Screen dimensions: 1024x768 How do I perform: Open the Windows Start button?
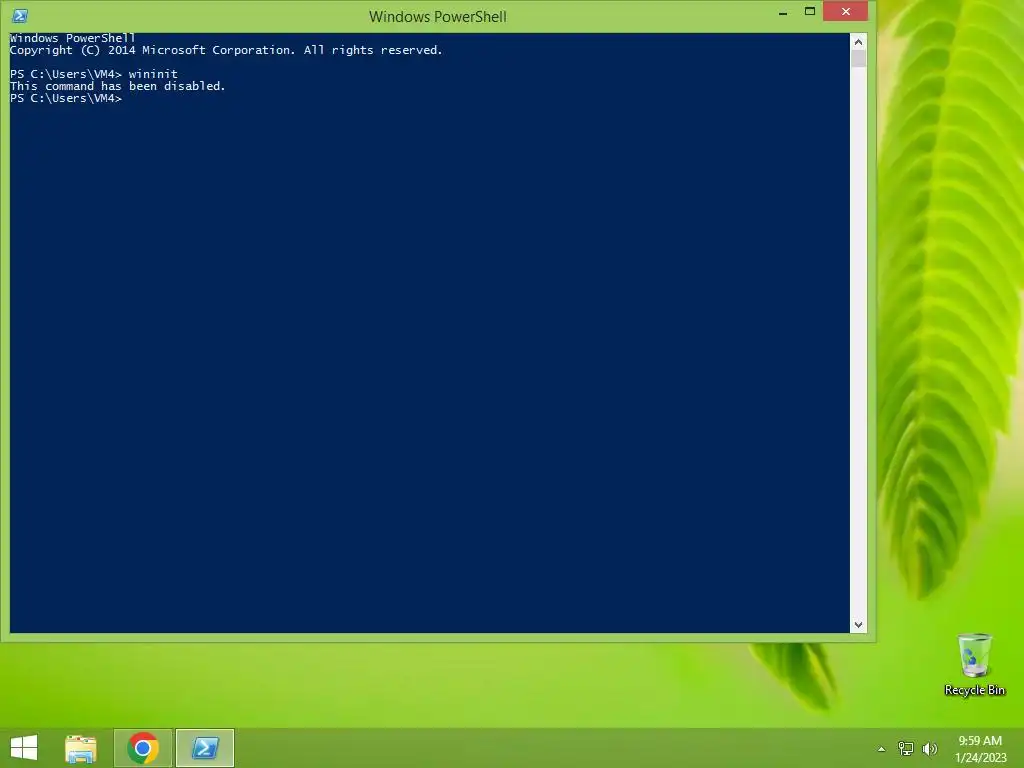[x=24, y=748]
